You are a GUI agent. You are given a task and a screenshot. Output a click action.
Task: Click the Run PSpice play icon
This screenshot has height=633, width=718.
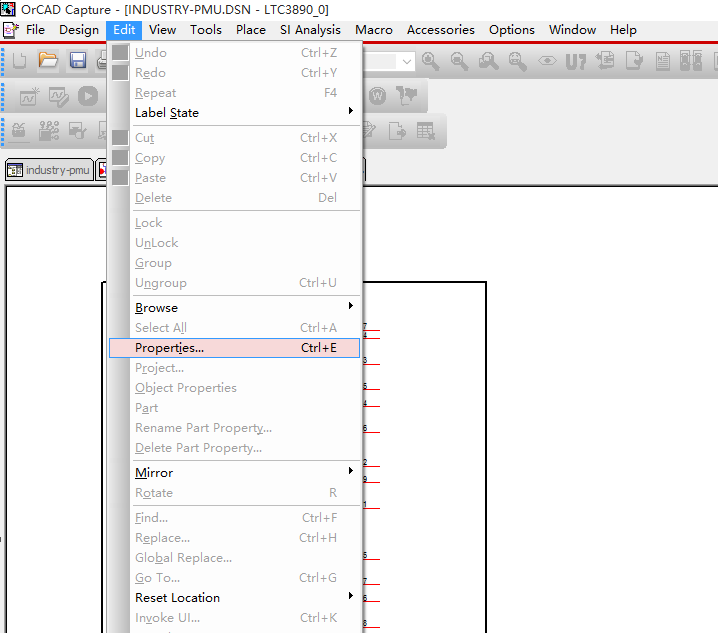(88, 96)
